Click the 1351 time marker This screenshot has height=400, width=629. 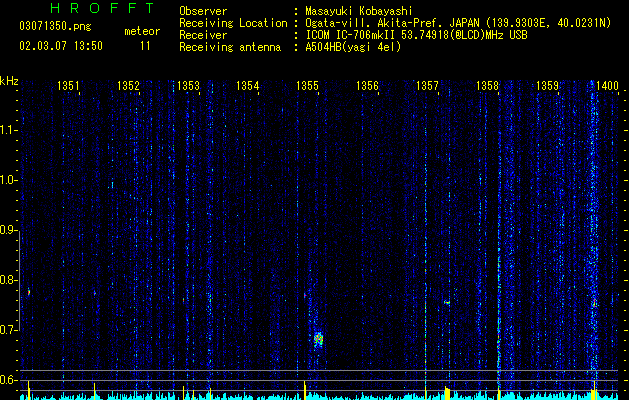point(68,85)
